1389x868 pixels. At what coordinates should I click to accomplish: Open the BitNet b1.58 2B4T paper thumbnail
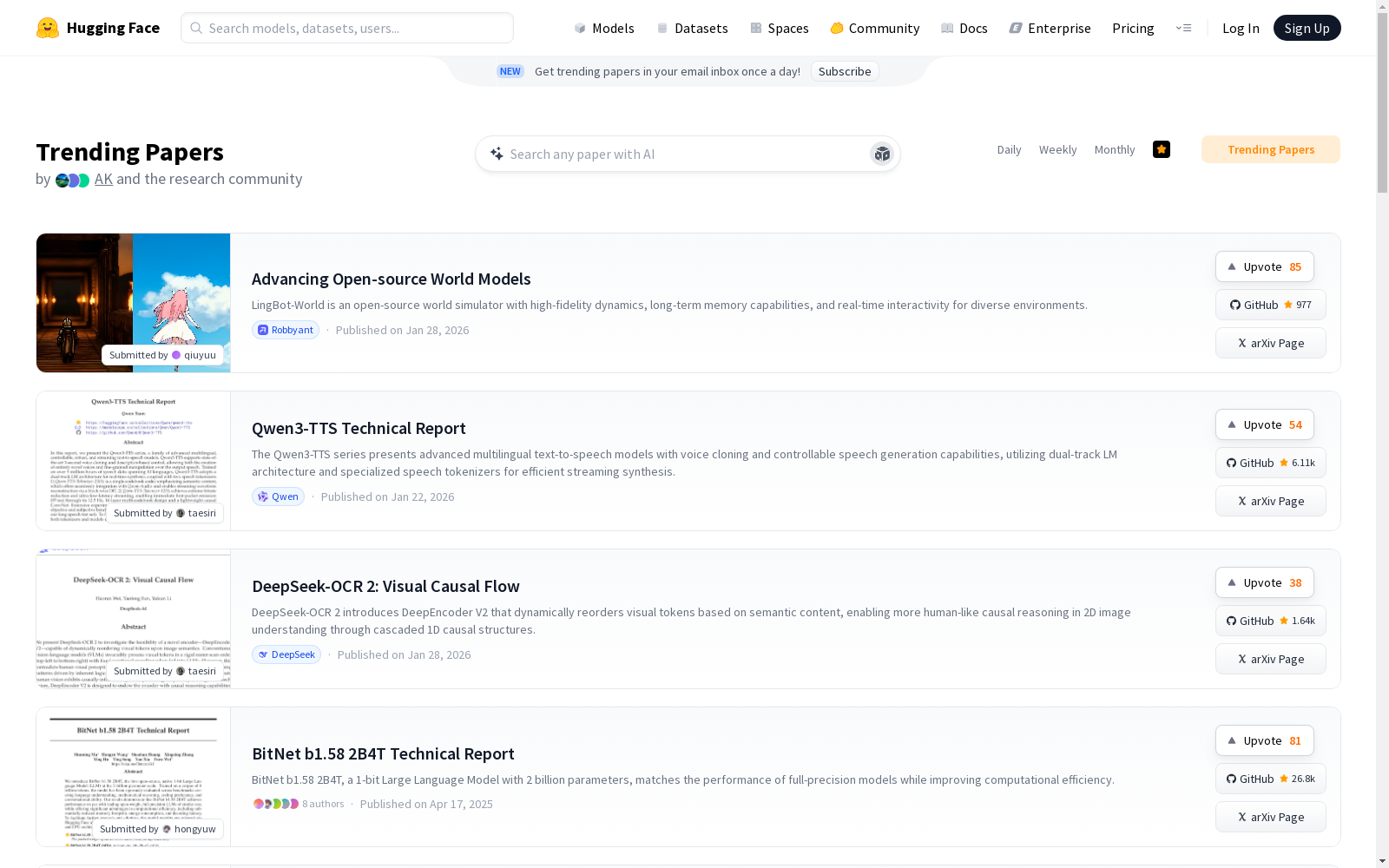tap(133, 777)
